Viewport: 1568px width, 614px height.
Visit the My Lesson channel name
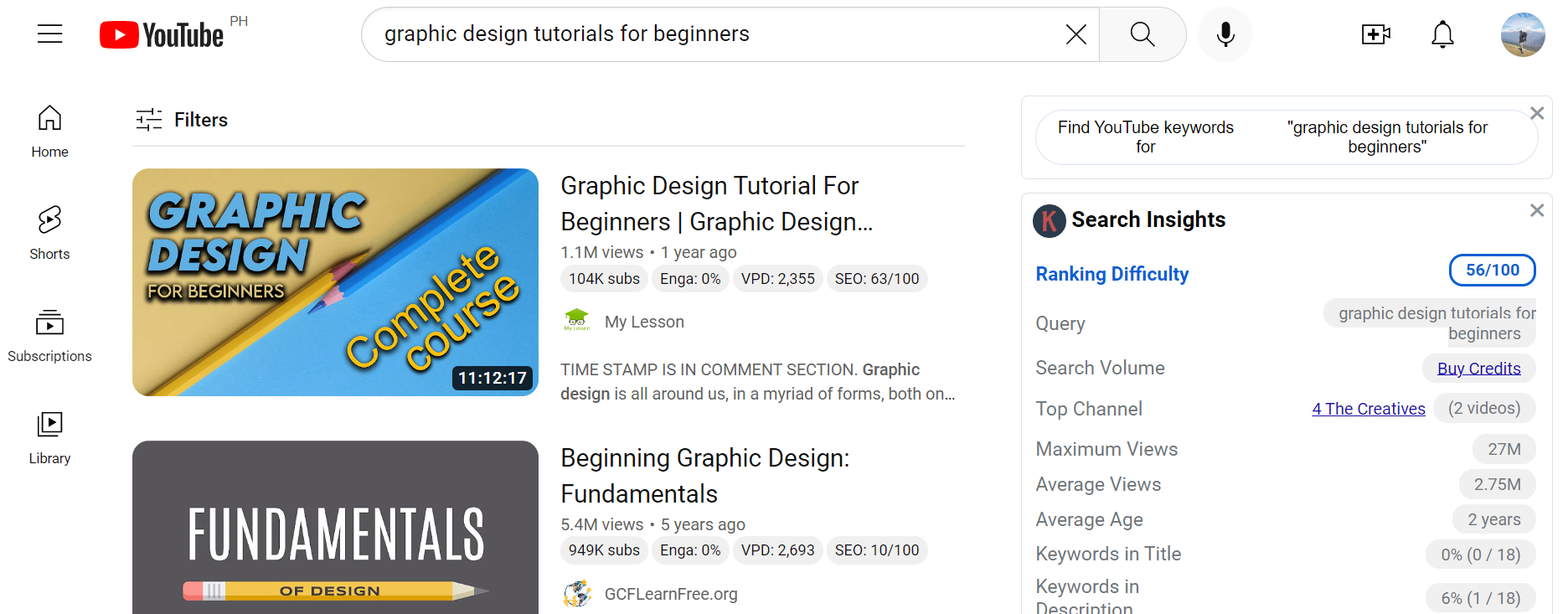click(644, 322)
